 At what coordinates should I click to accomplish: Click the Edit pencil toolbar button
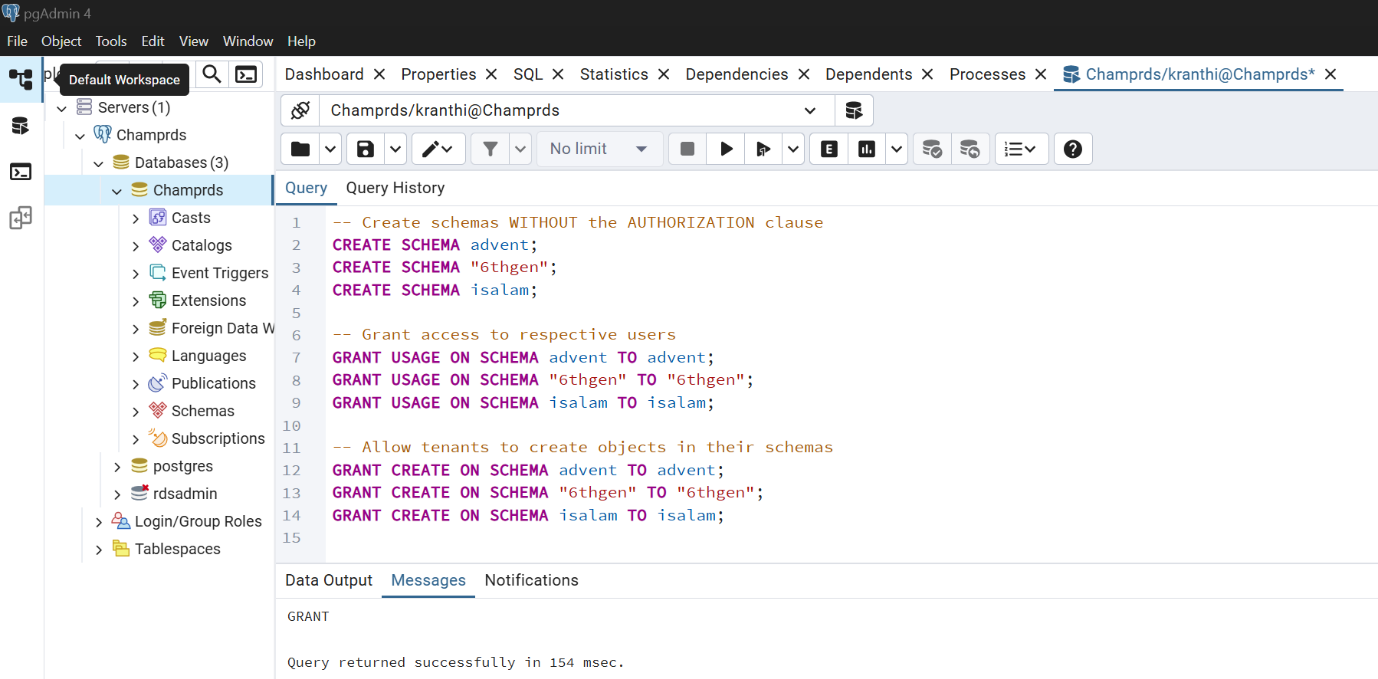coord(438,149)
